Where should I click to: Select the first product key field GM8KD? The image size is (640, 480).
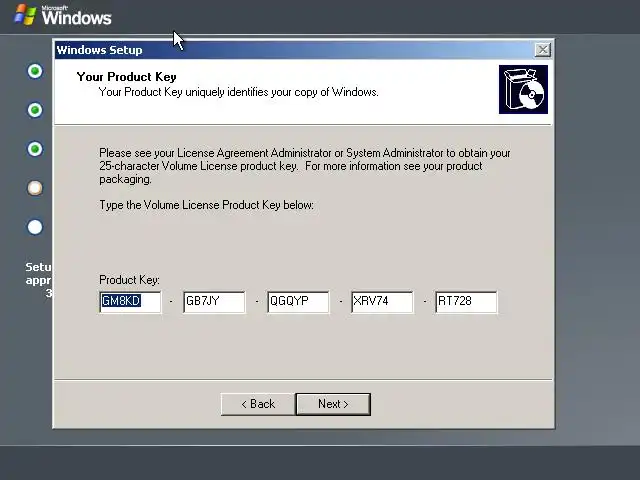coord(131,302)
